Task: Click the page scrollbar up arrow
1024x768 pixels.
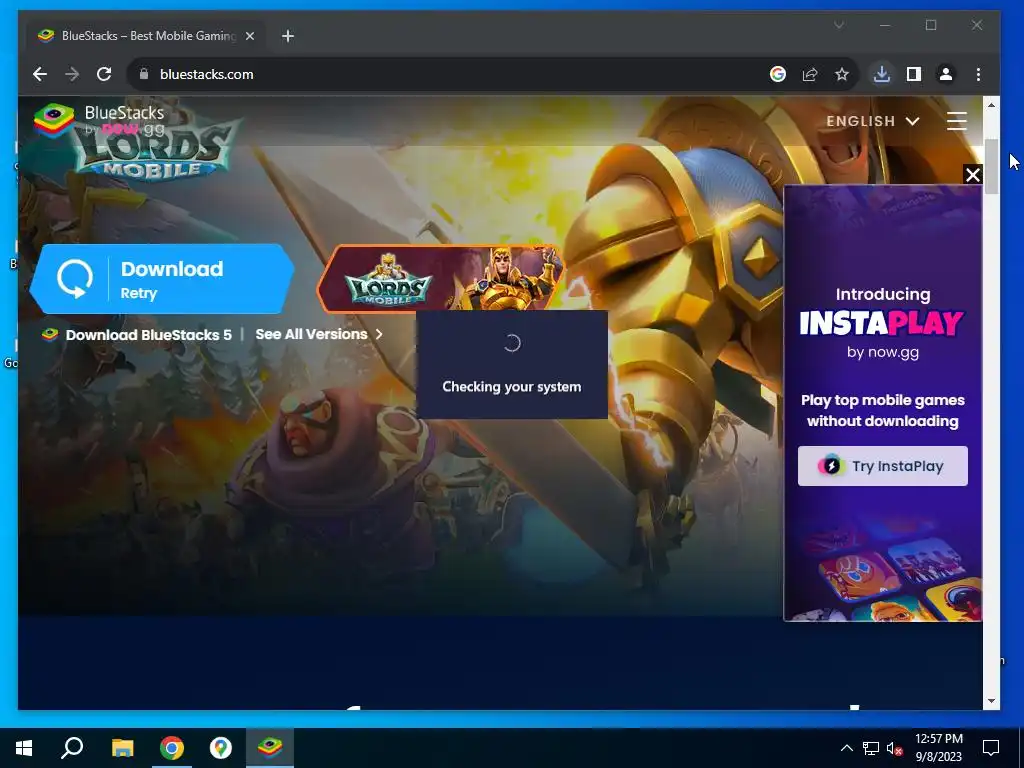Action: point(991,105)
